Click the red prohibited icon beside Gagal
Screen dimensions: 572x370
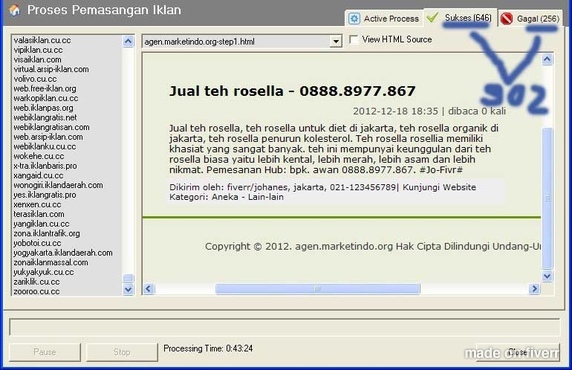(x=507, y=18)
